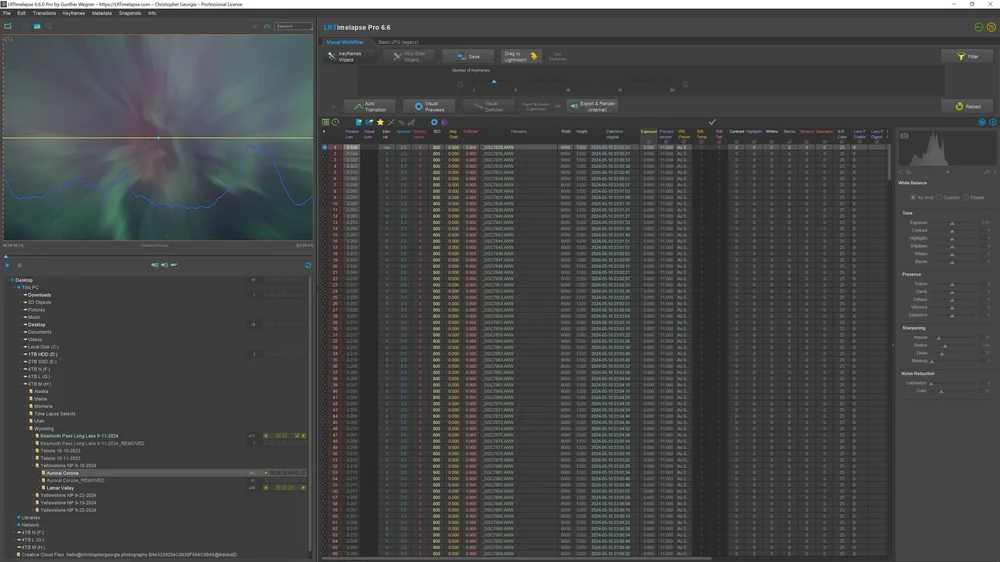
Task: Click the Drag to Lightroom button
Action: tap(520, 57)
